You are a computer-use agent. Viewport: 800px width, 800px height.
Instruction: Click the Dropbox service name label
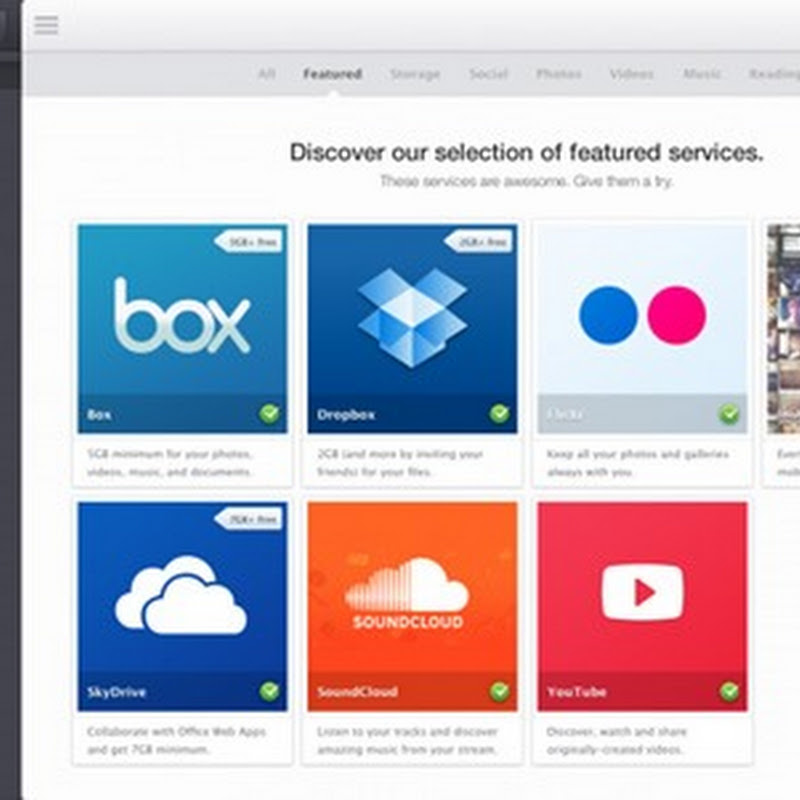[346, 415]
